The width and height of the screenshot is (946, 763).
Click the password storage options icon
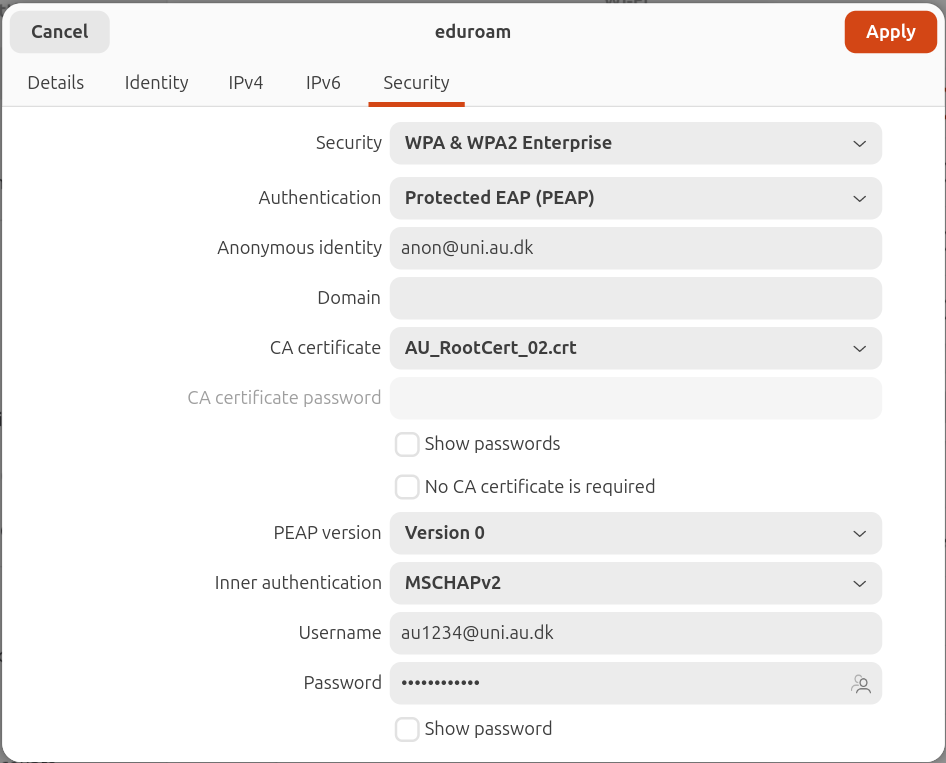860,684
